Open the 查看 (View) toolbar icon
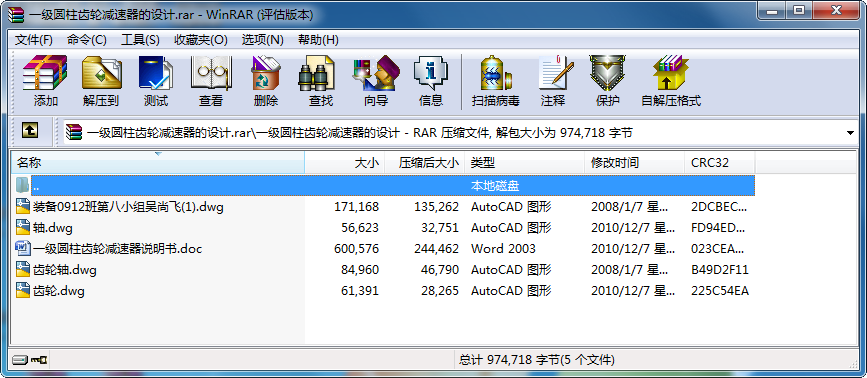 click(211, 81)
